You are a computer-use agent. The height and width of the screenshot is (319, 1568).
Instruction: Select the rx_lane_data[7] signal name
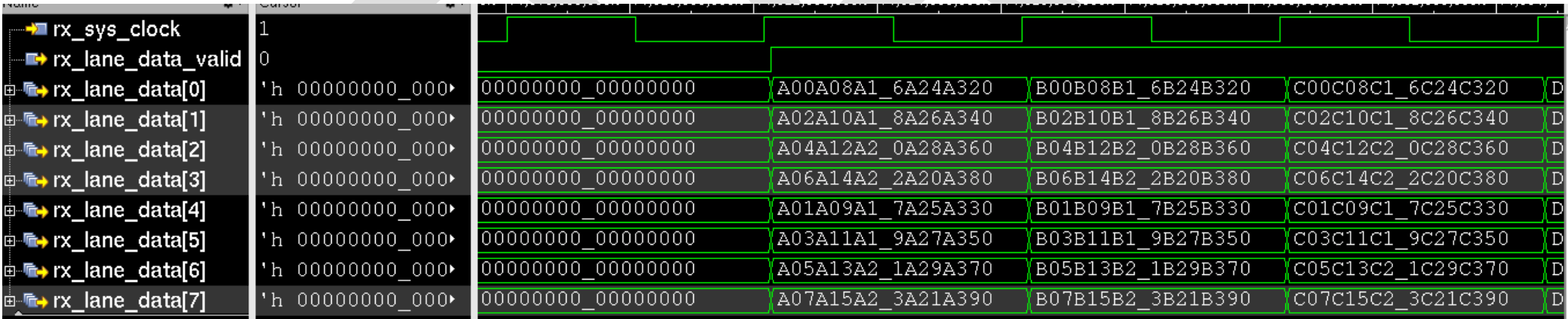pos(129,301)
